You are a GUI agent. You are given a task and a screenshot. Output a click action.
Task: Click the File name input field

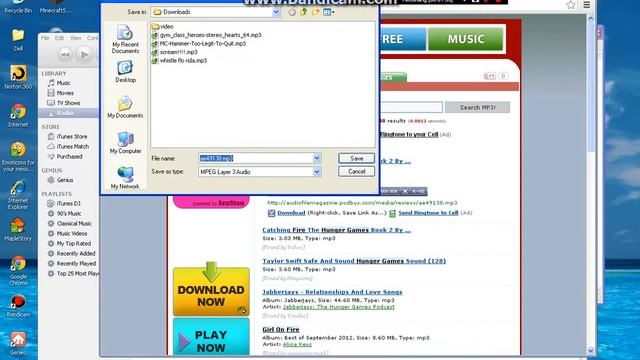[x=256, y=158]
